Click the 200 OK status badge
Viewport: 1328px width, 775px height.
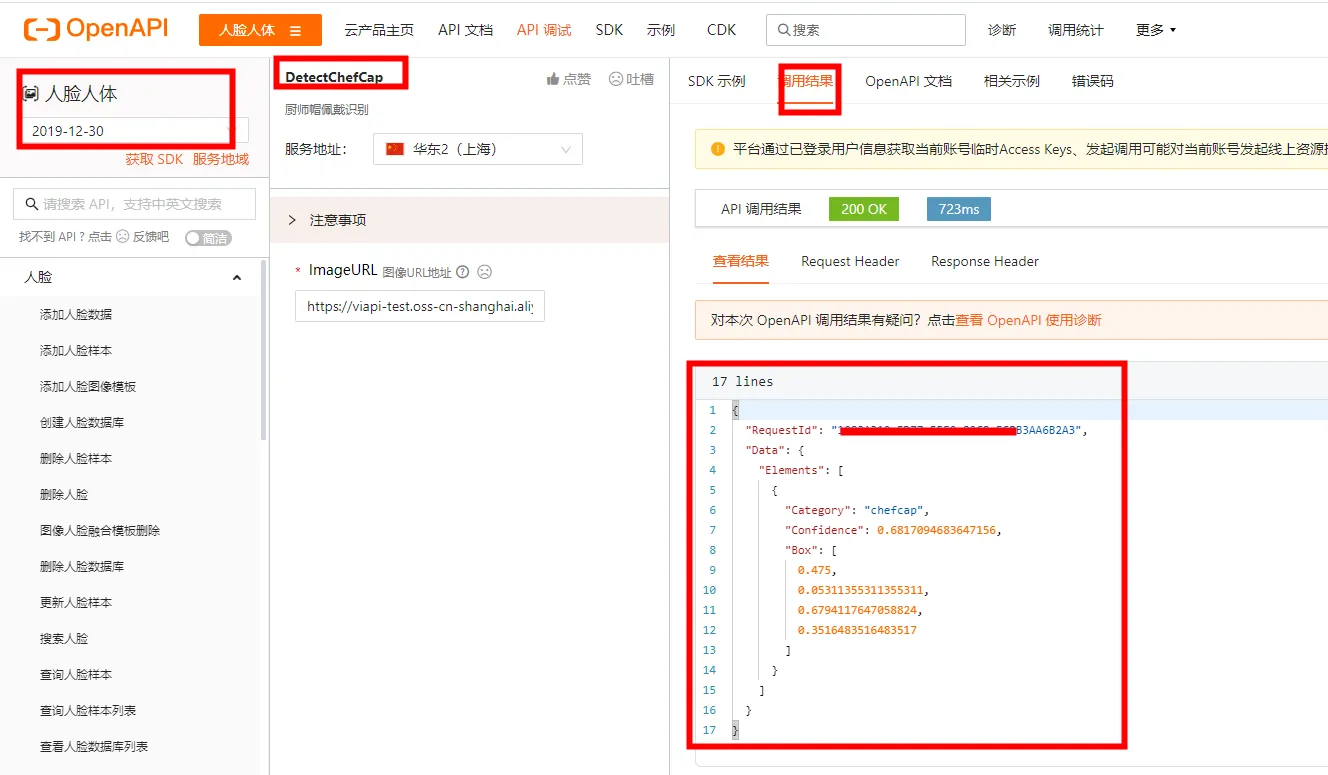tap(864, 209)
